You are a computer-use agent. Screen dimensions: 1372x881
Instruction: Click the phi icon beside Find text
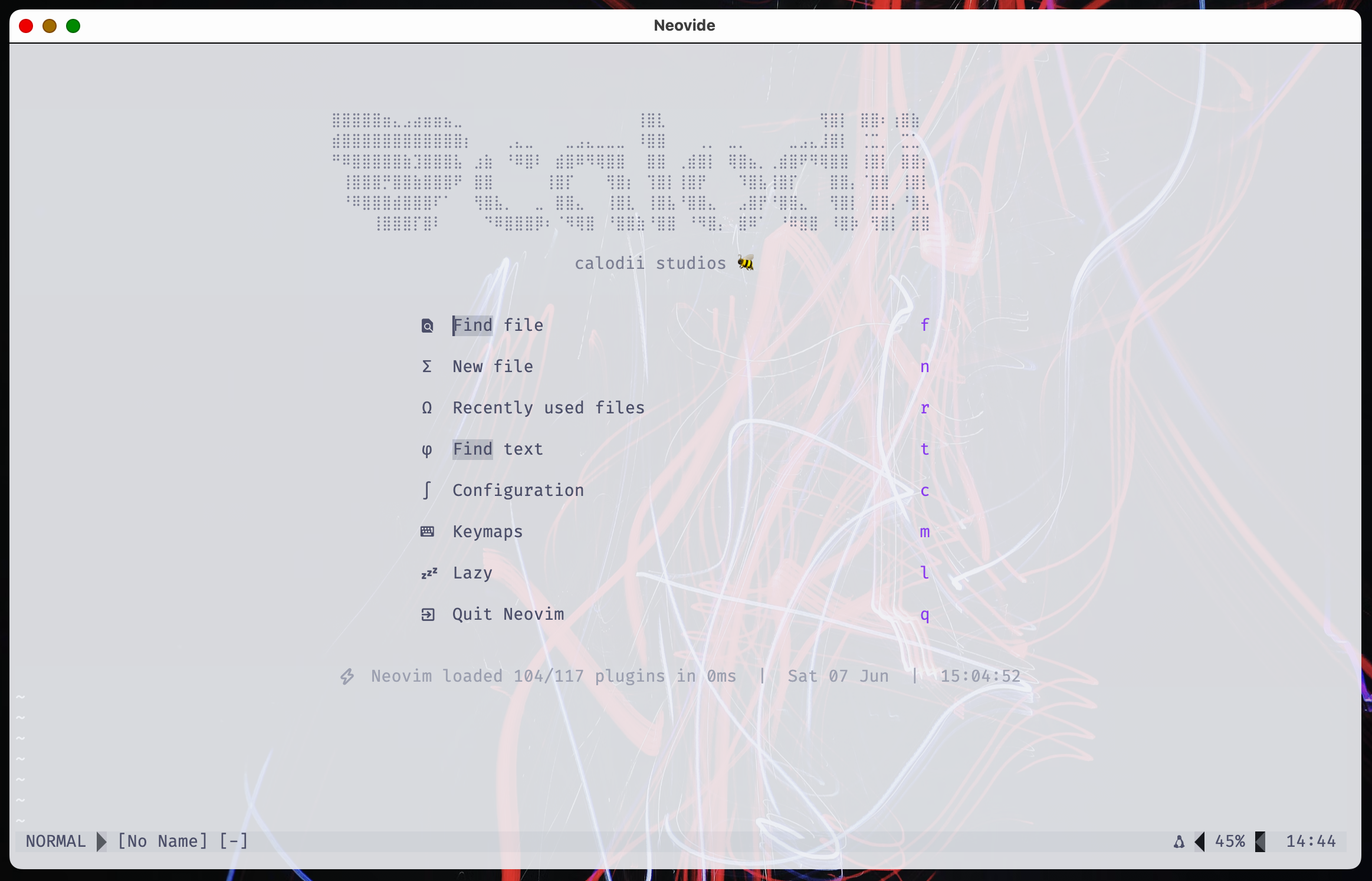click(427, 450)
